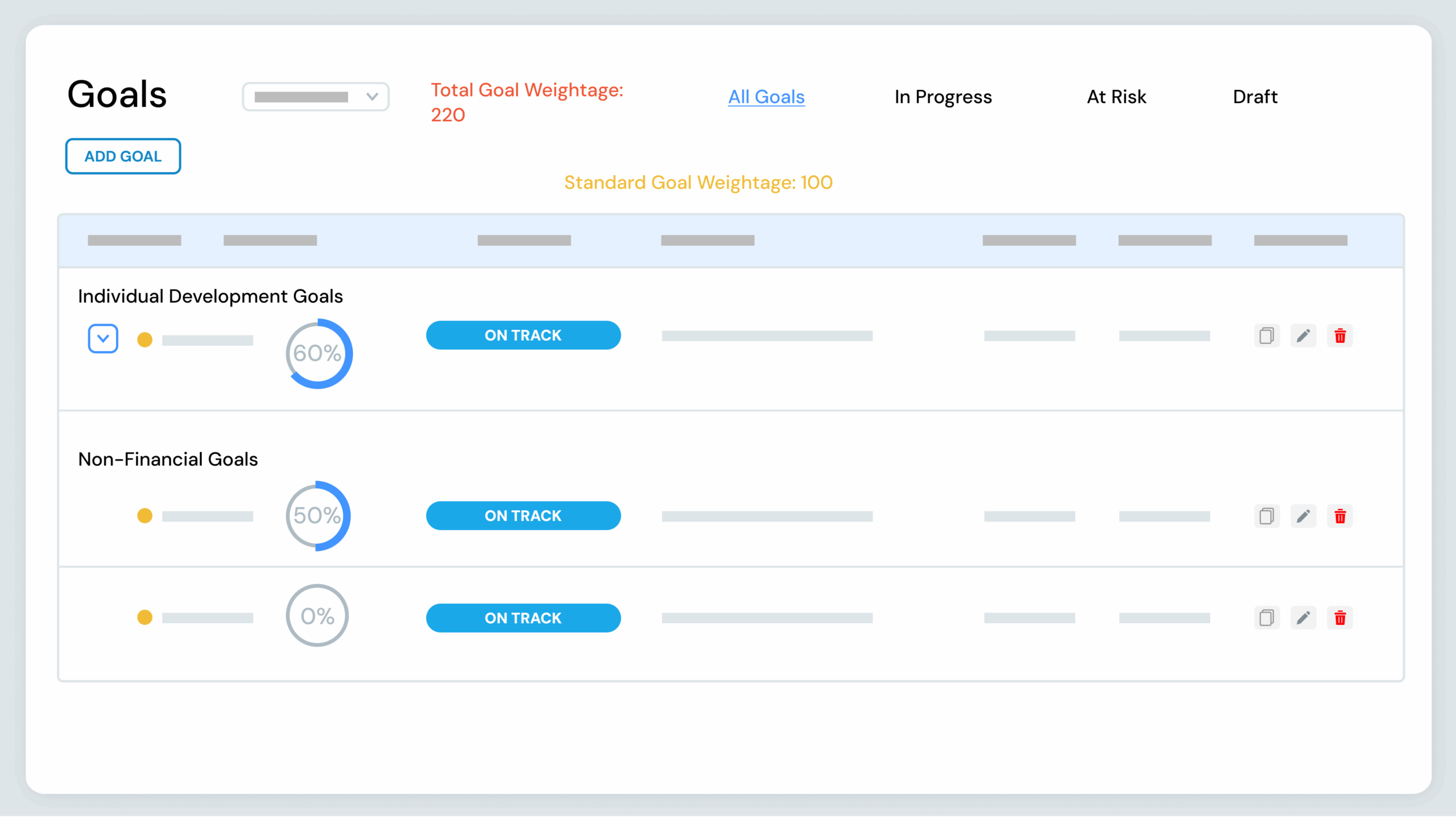Viewport: 1456px width, 819px height.
Task: Edit the 50% Non-Financial goal
Action: (x=1303, y=516)
